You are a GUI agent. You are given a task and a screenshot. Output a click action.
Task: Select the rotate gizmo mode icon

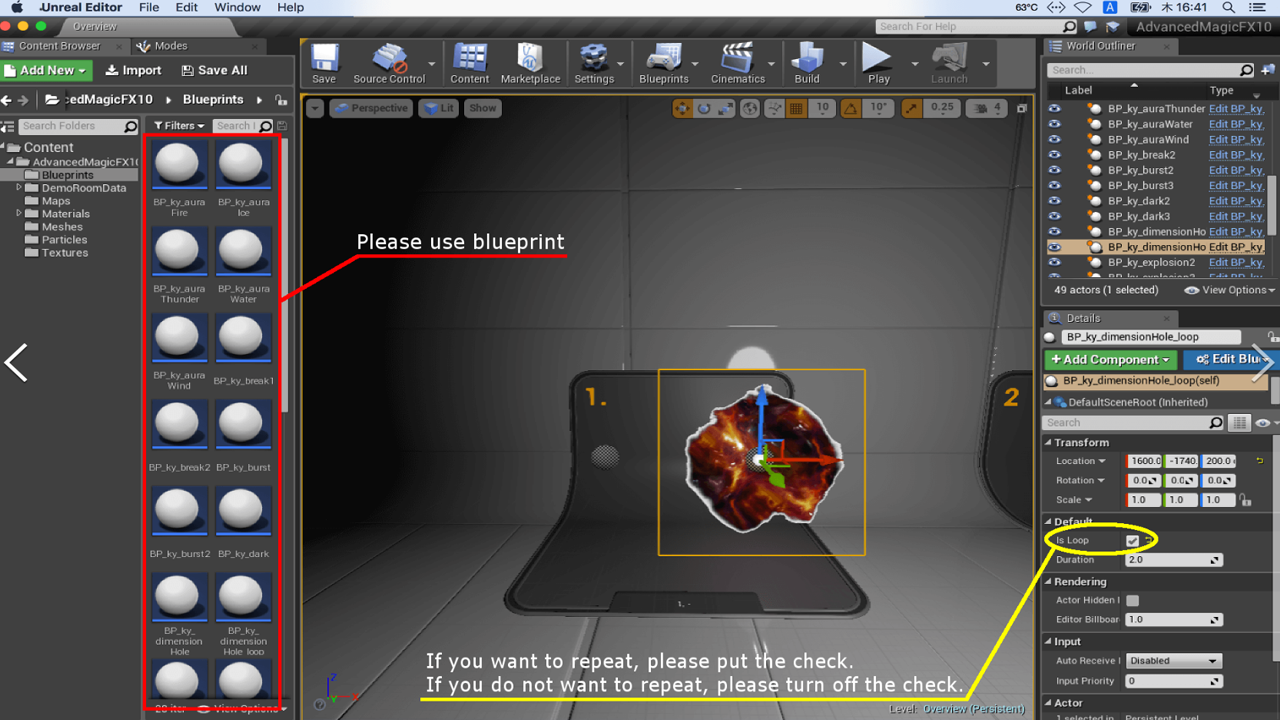coord(704,108)
